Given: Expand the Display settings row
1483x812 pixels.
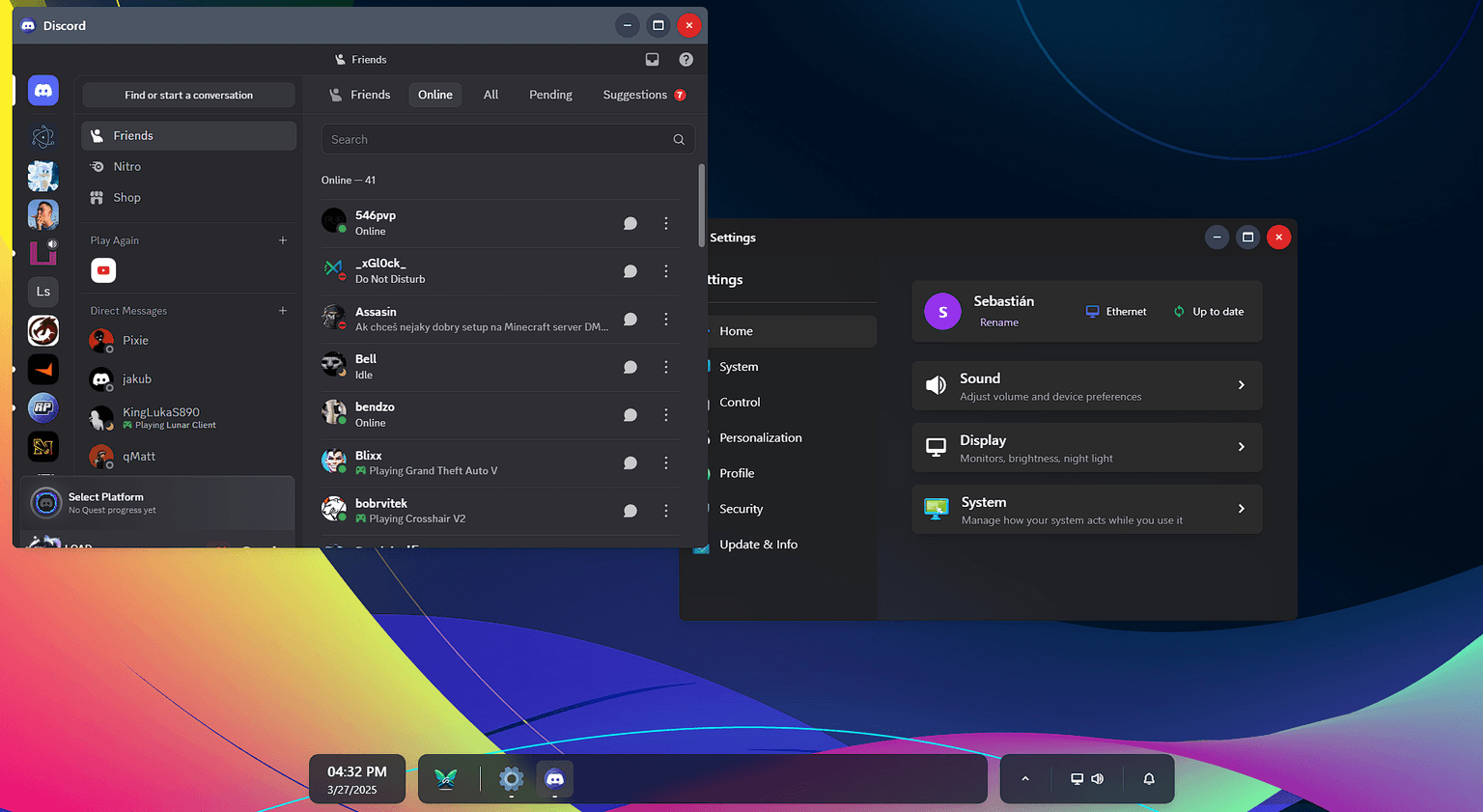Looking at the screenshot, I should [1086, 447].
